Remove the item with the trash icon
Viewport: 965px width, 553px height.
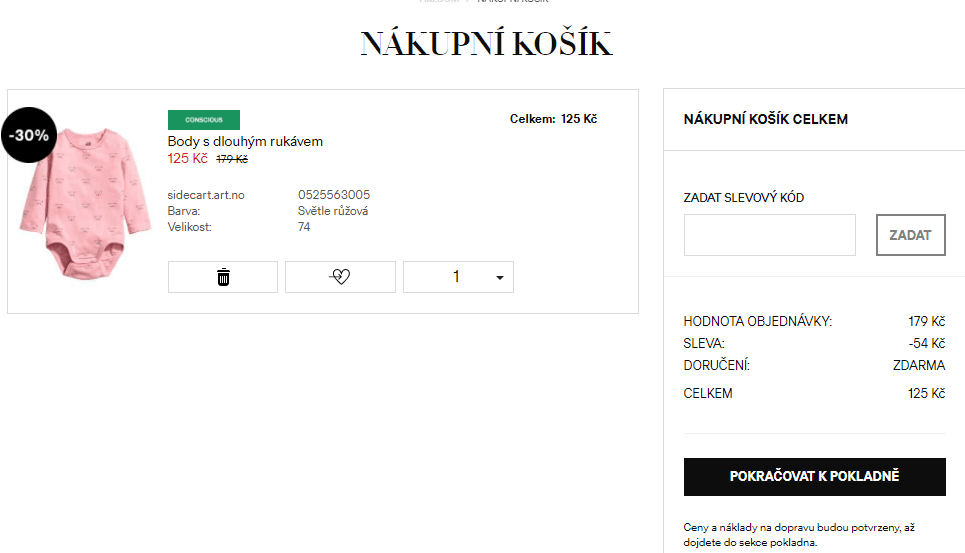click(223, 277)
